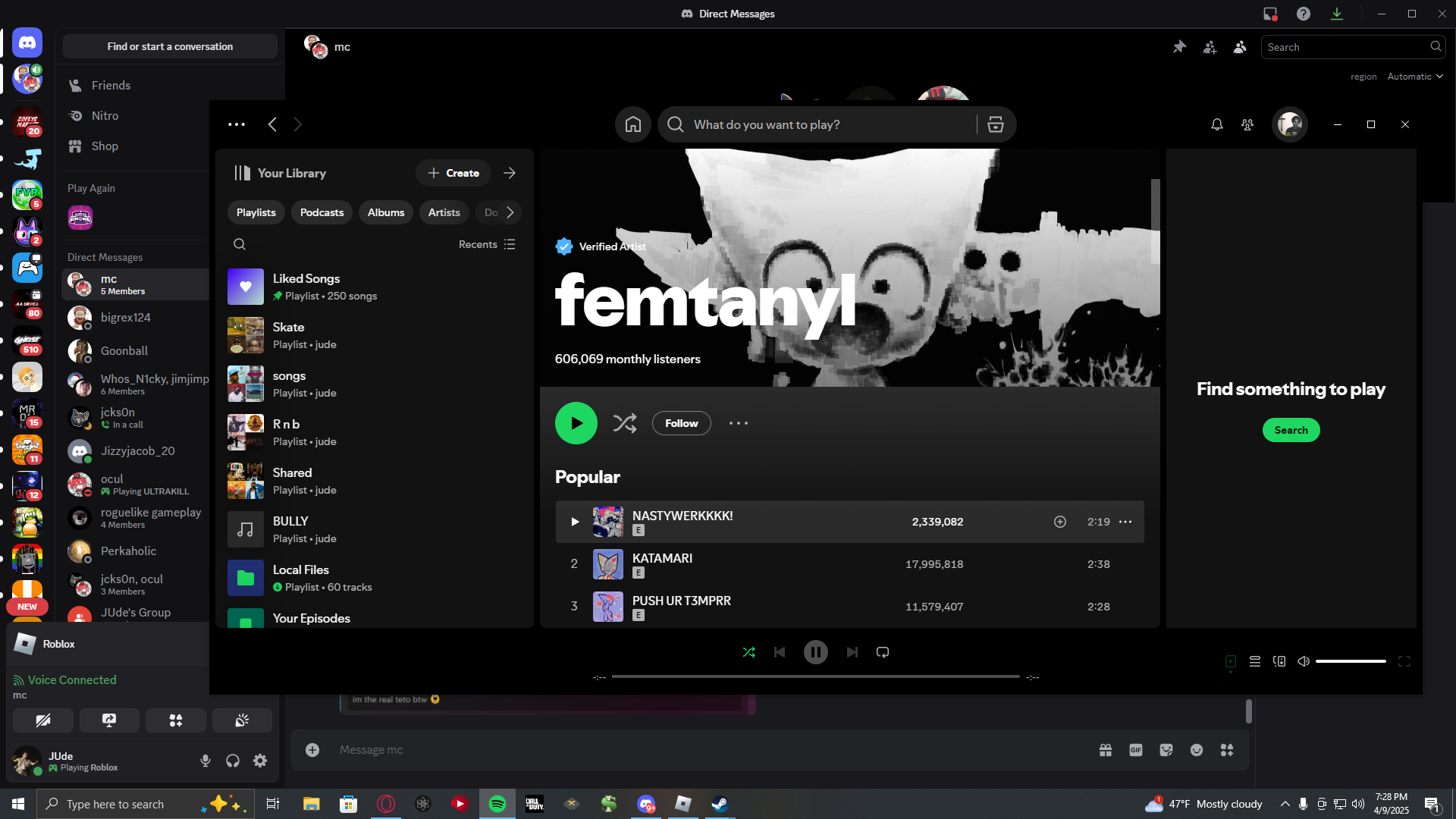Mute the Discord microphone

[206, 761]
